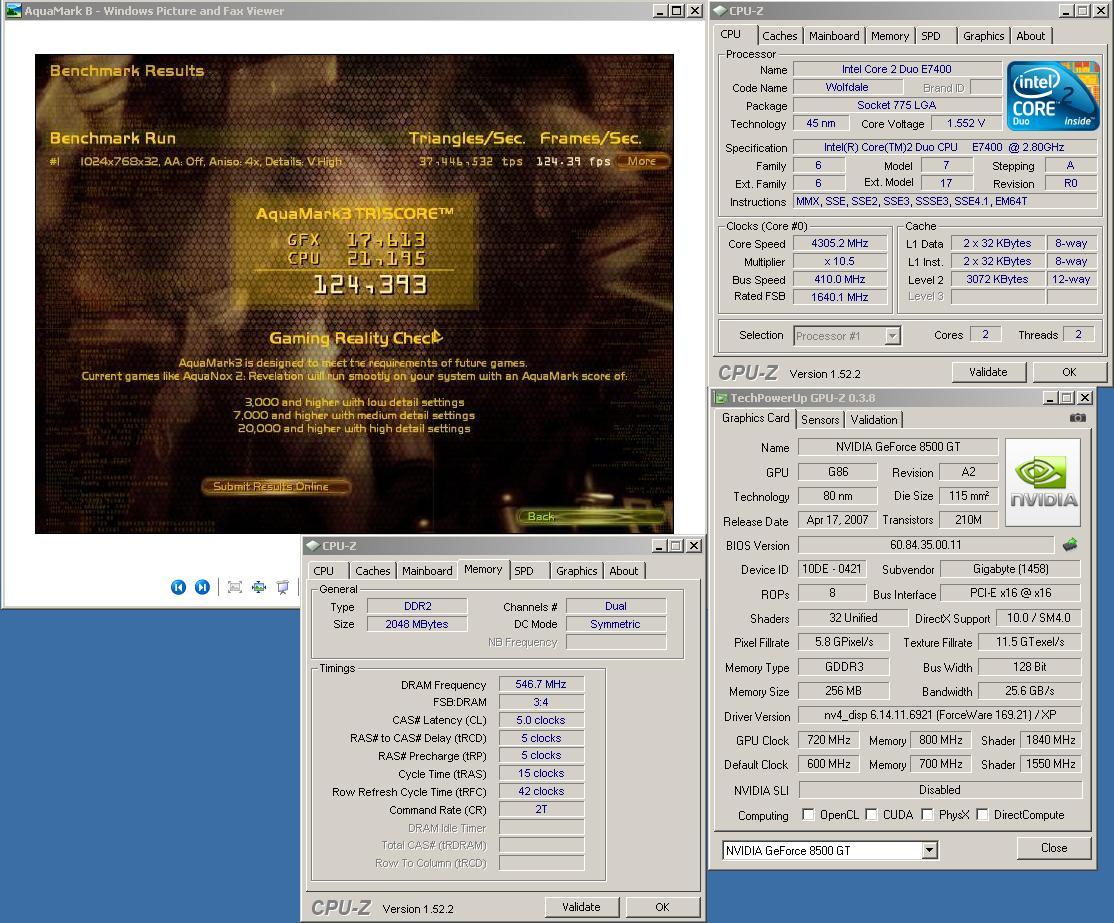Switch to GPU-Z Sensors tab
Viewport: 1114px width, 923px height.
point(820,419)
